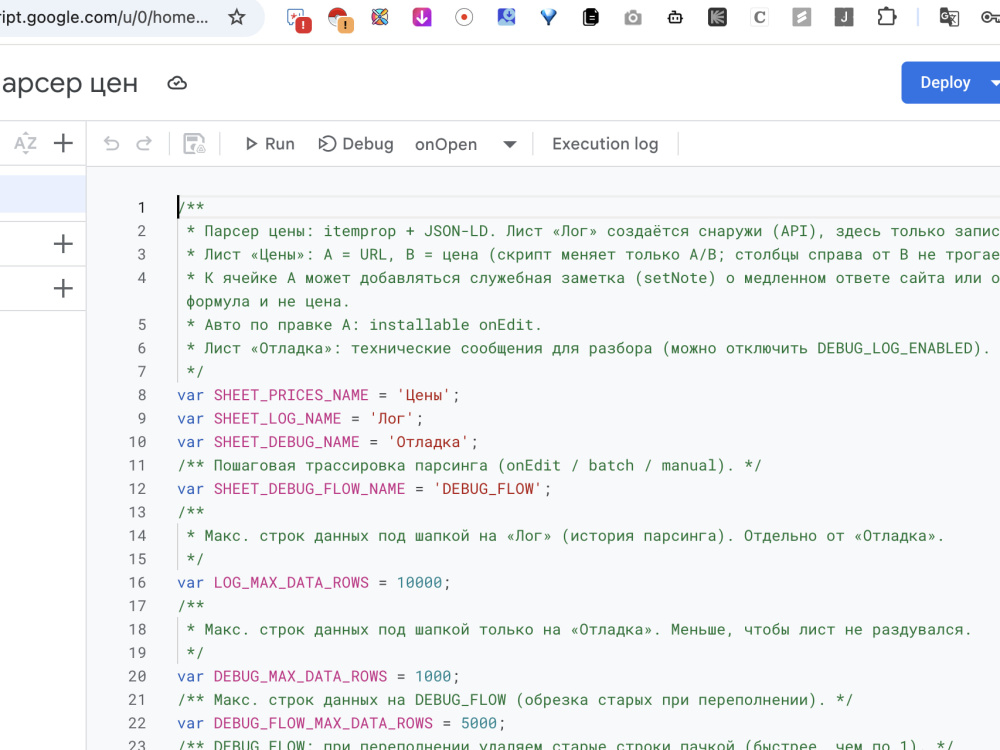Bookmark this page with the star icon
This screenshot has height=750, width=1000.
237,17
